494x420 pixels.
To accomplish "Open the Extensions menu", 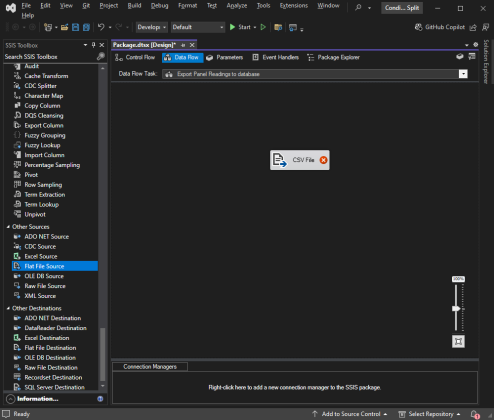I will pos(294,6).
